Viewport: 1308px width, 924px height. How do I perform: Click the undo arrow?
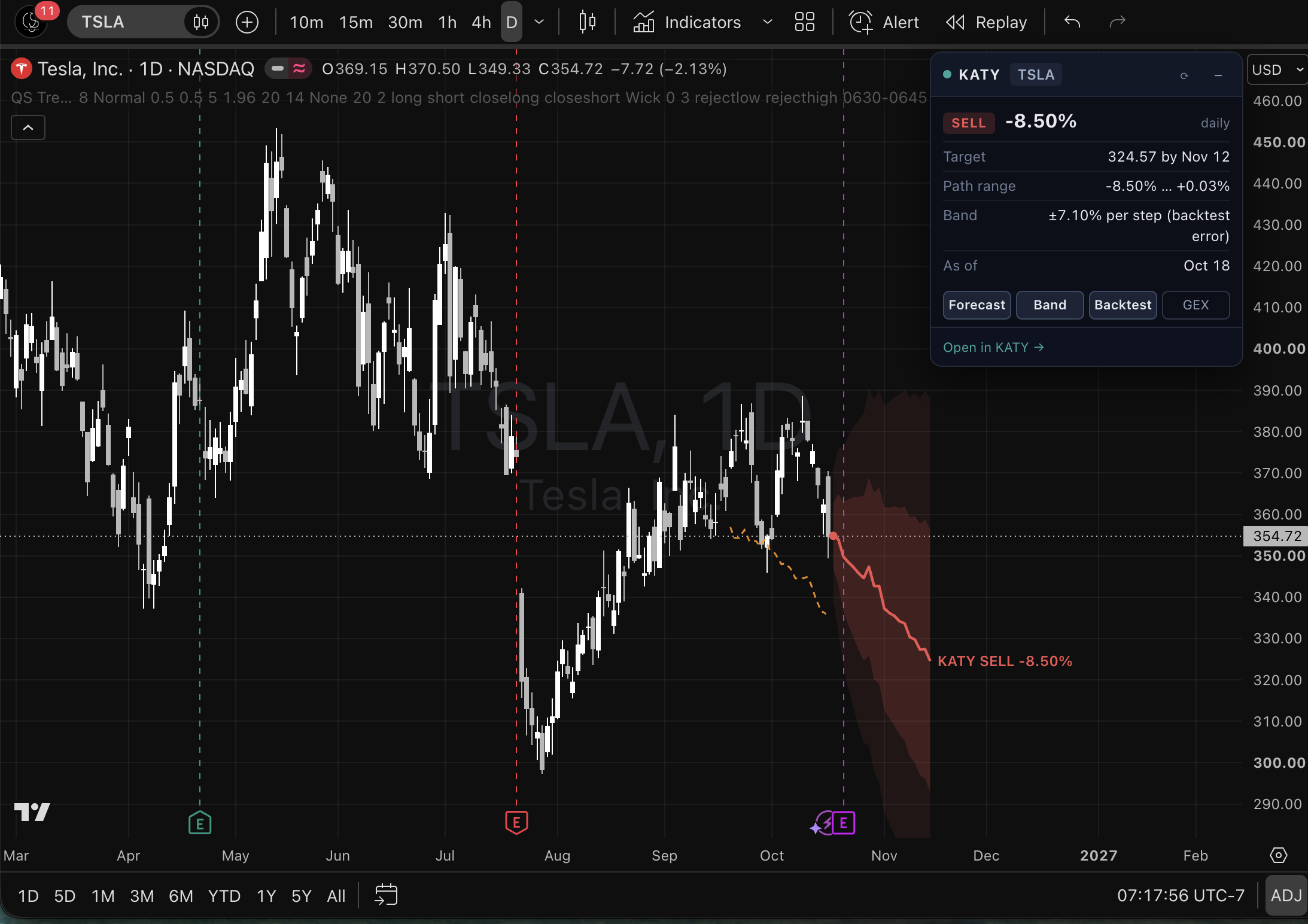point(1072,22)
